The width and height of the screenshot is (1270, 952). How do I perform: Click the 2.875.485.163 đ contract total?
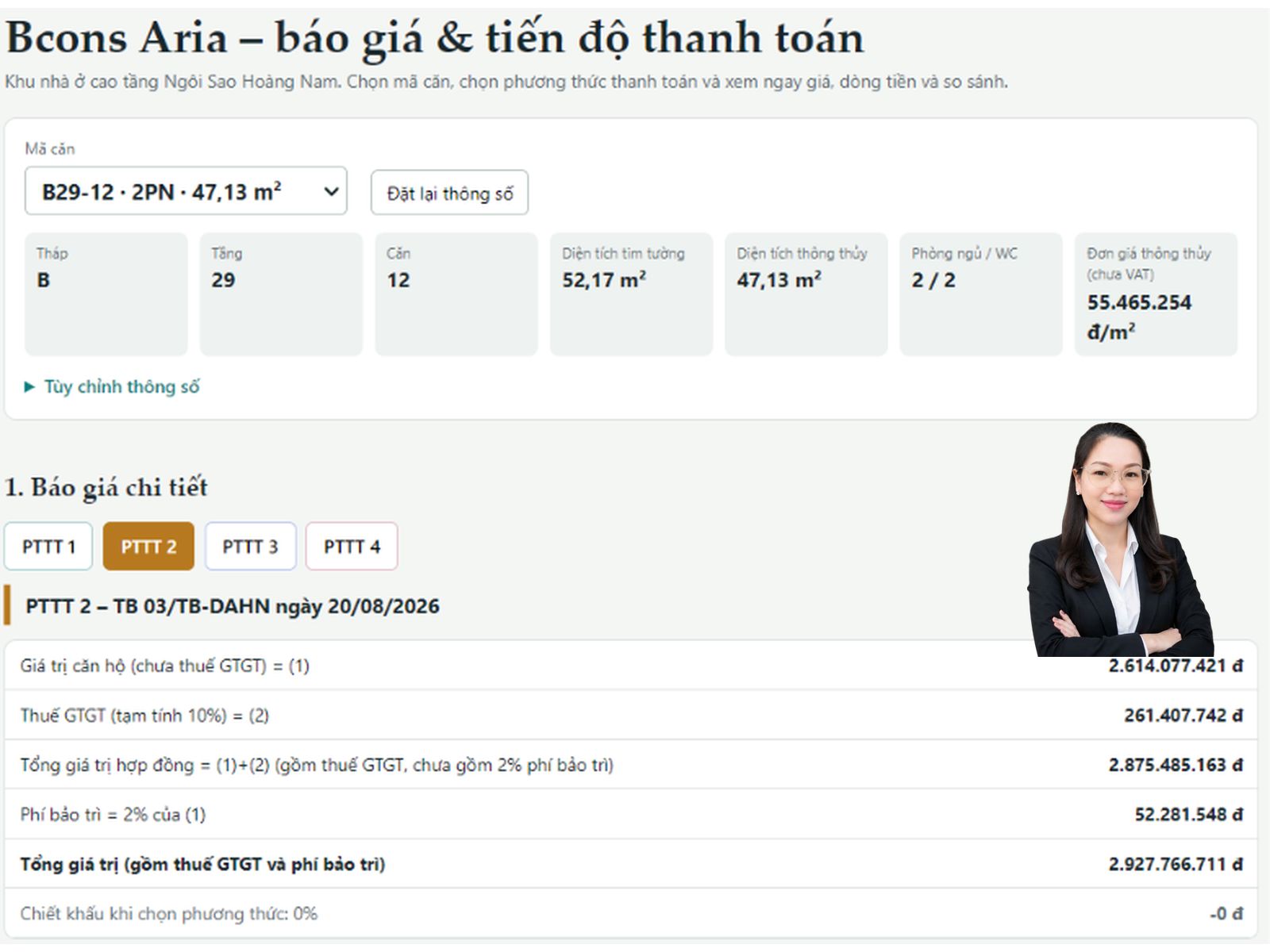pos(1176,766)
